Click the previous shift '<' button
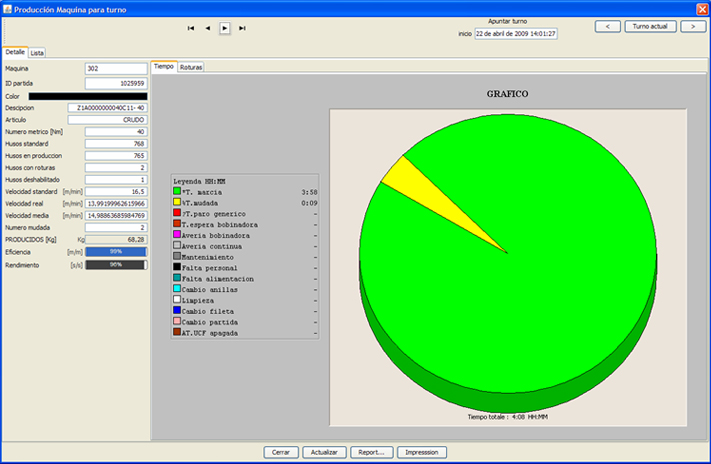 pos(608,27)
